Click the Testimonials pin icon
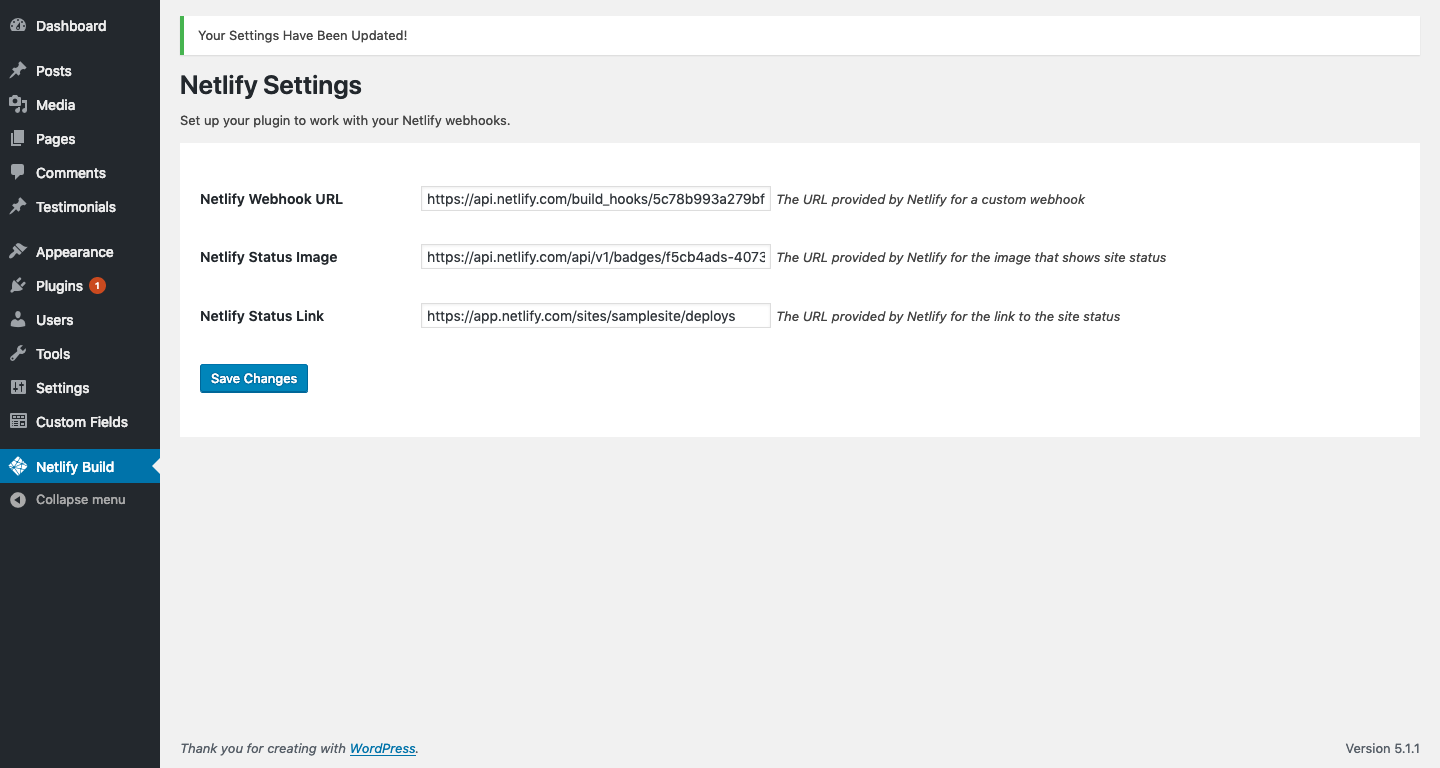 pos(18,207)
